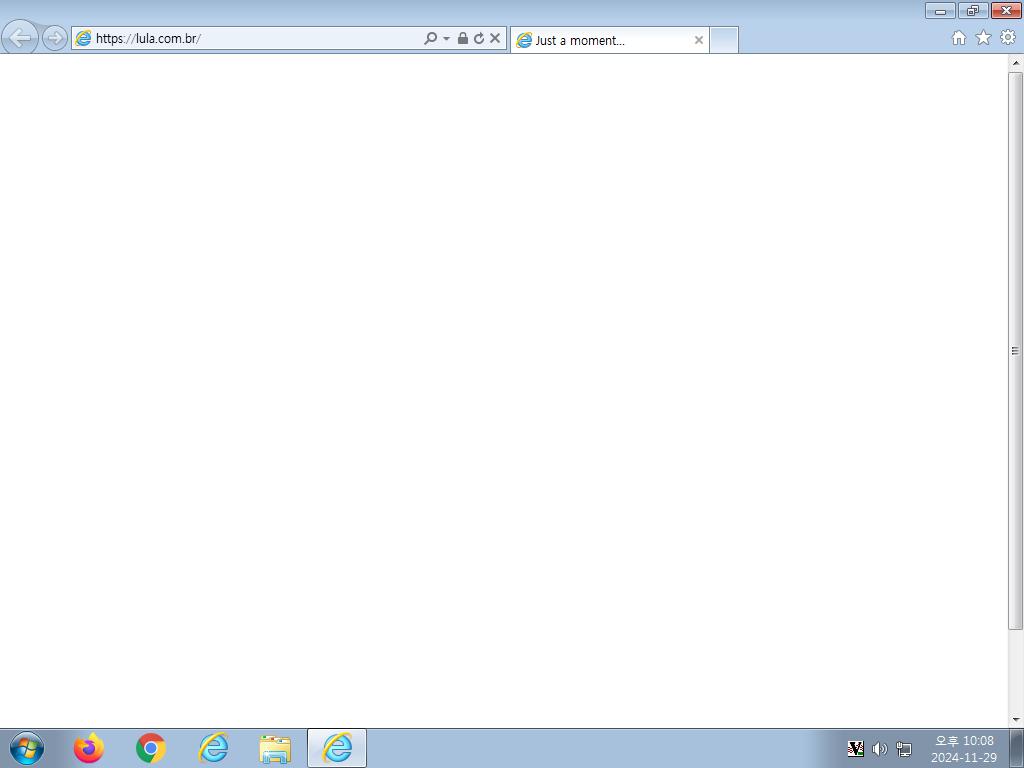Launch Google Chrome from the taskbar
The image size is (1024, 768).
coord(151,748)
